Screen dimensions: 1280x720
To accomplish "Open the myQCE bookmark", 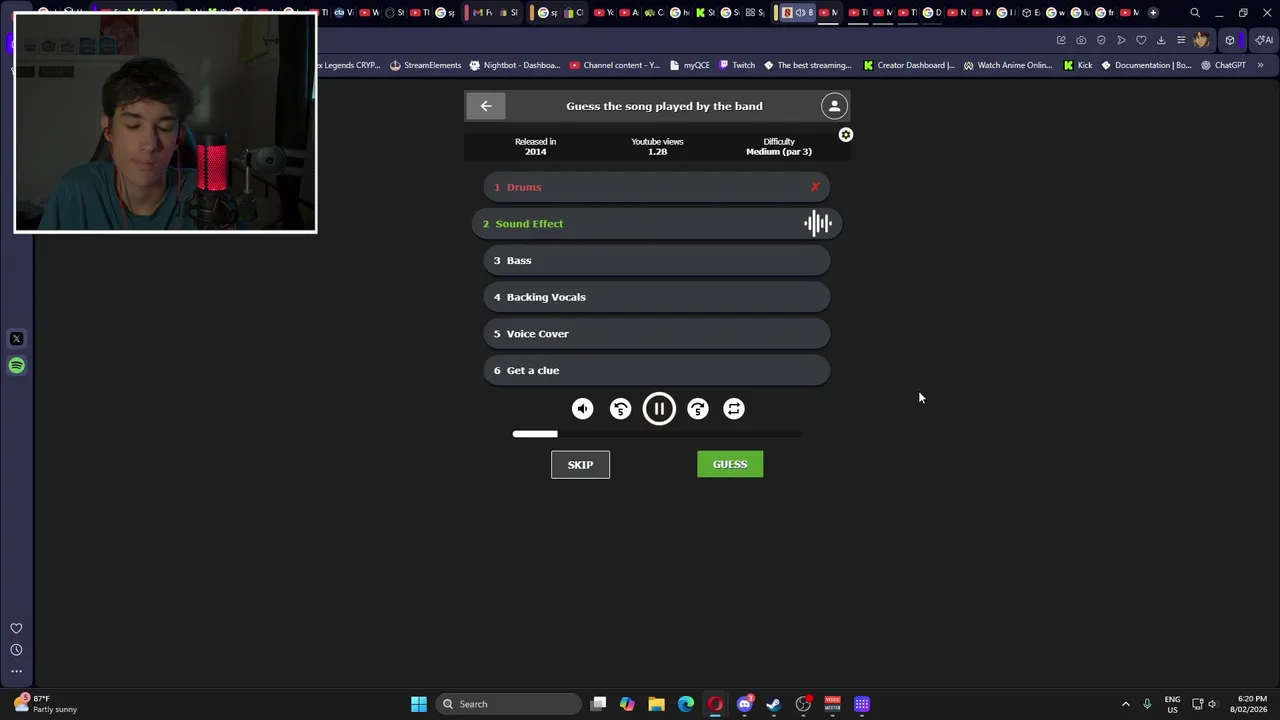I will [x=689, y=65].
